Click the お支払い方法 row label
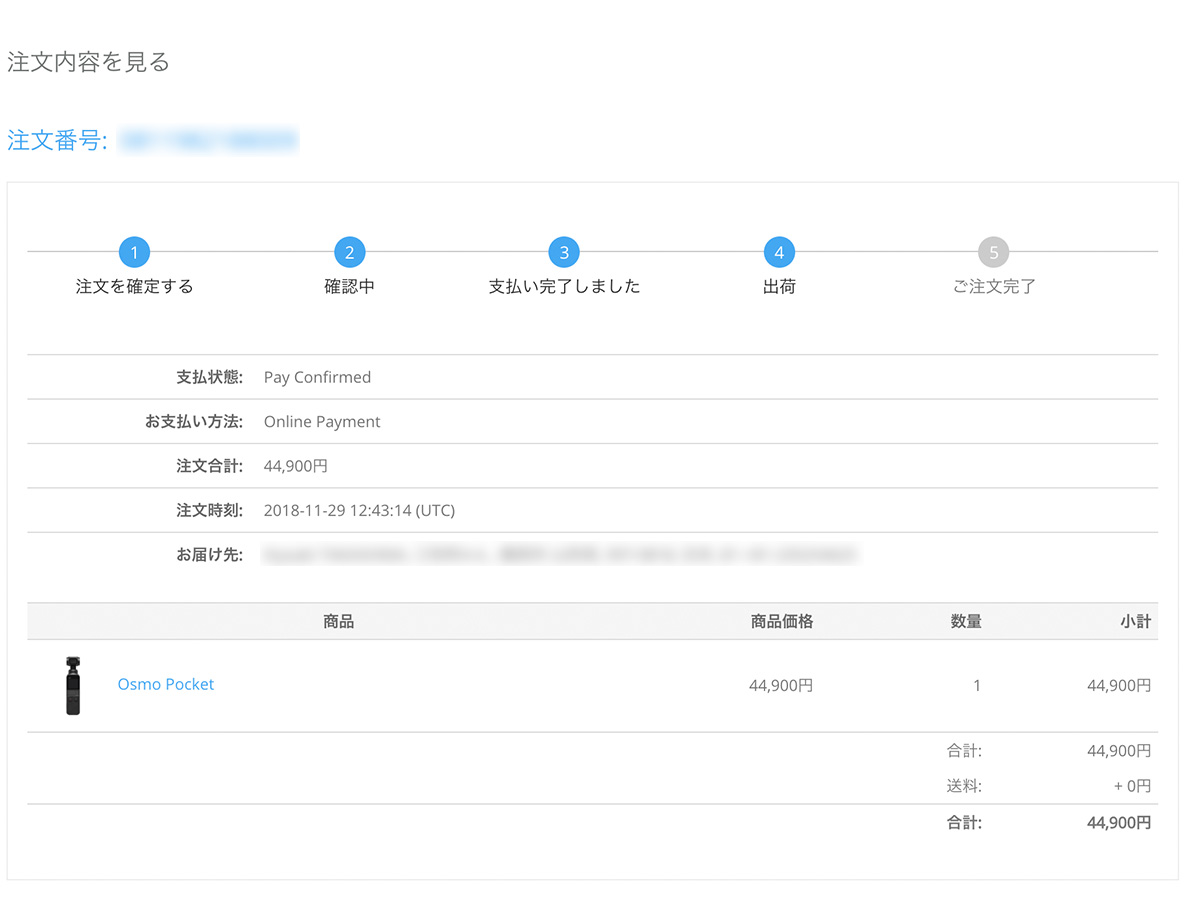 click(194, 422)
